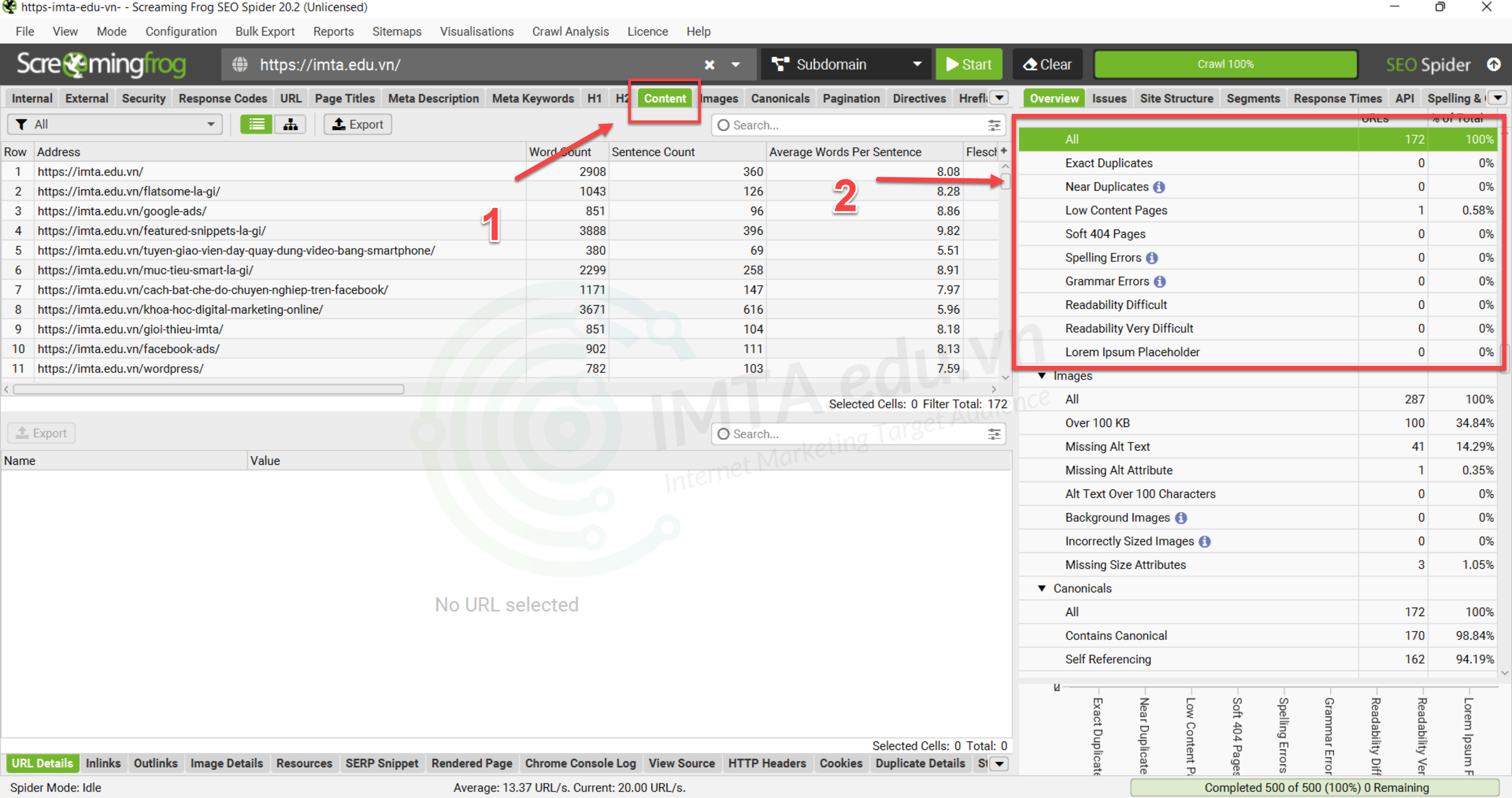1512x798 pixels.
Task: Open the Visualisations menu
Action: coord(476,31)
